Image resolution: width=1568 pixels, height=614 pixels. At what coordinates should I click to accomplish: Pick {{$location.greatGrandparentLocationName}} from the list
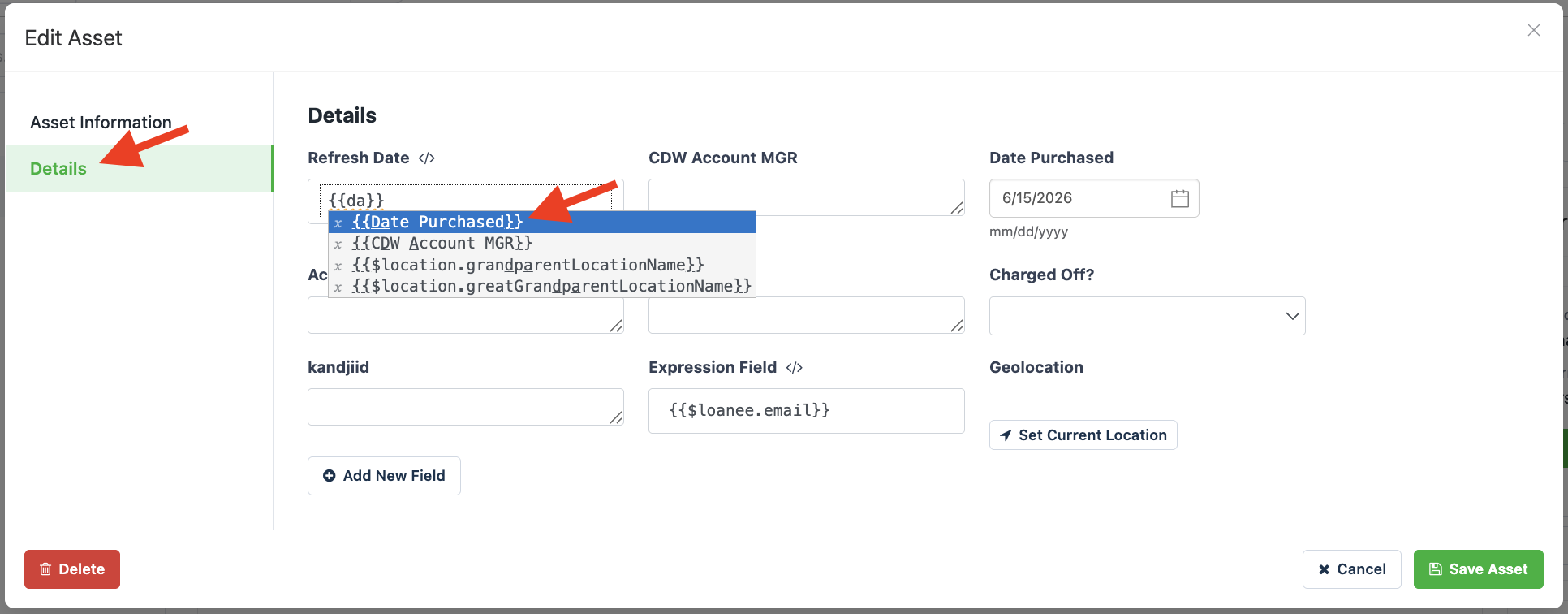click(542, 286)
